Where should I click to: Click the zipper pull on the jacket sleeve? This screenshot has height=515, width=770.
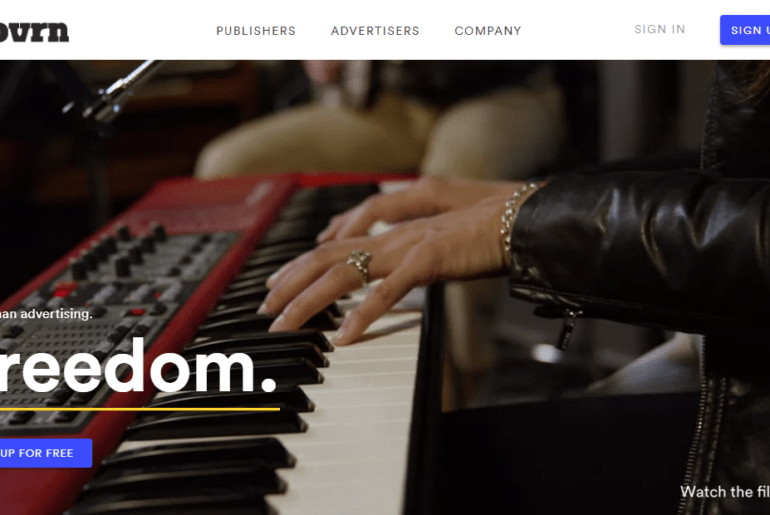566,328
